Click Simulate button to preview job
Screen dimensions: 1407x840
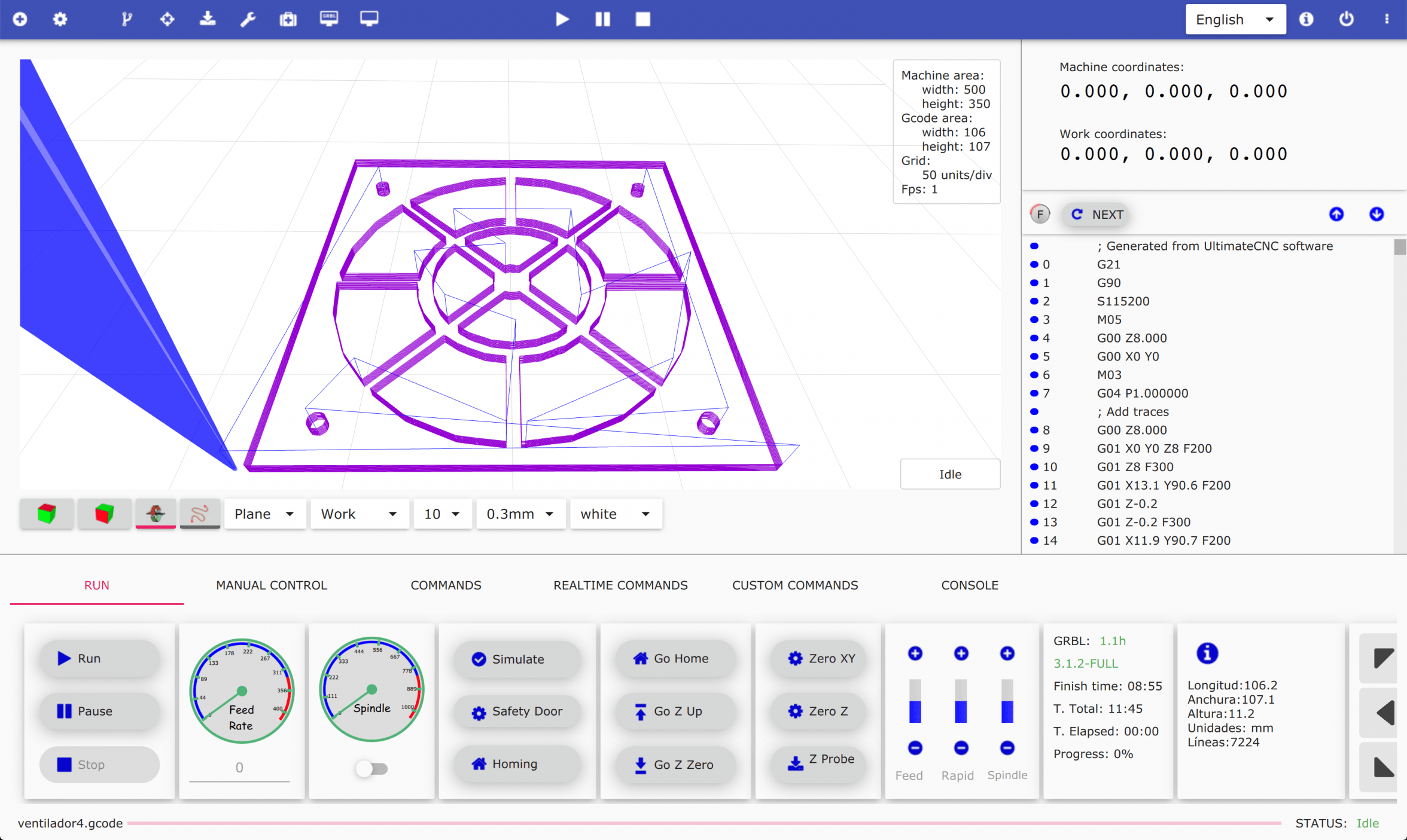pyautogui.click(x=516, y=658)
